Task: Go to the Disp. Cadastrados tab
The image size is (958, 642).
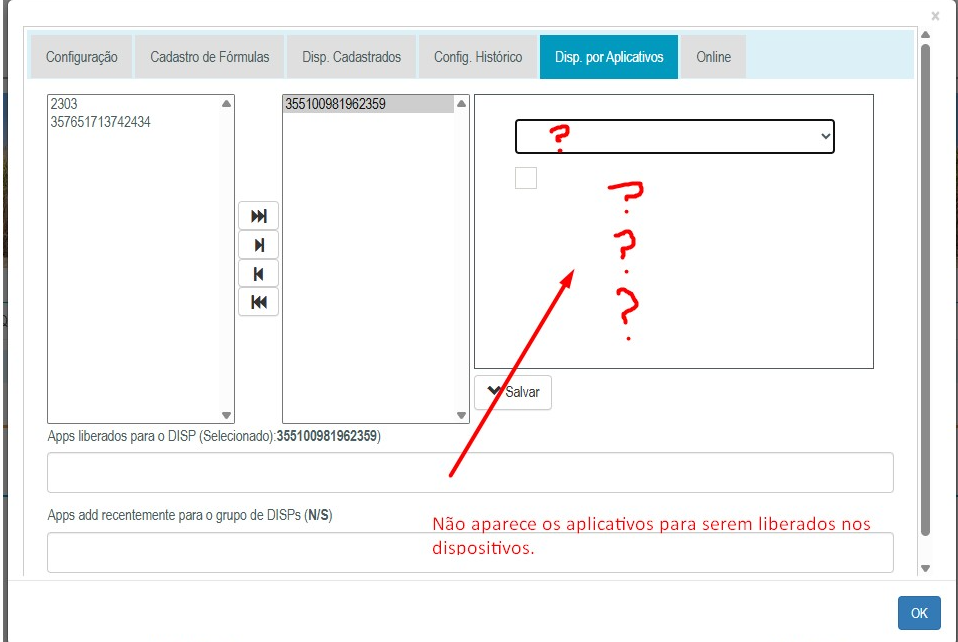Action: (x=351, y=57)
